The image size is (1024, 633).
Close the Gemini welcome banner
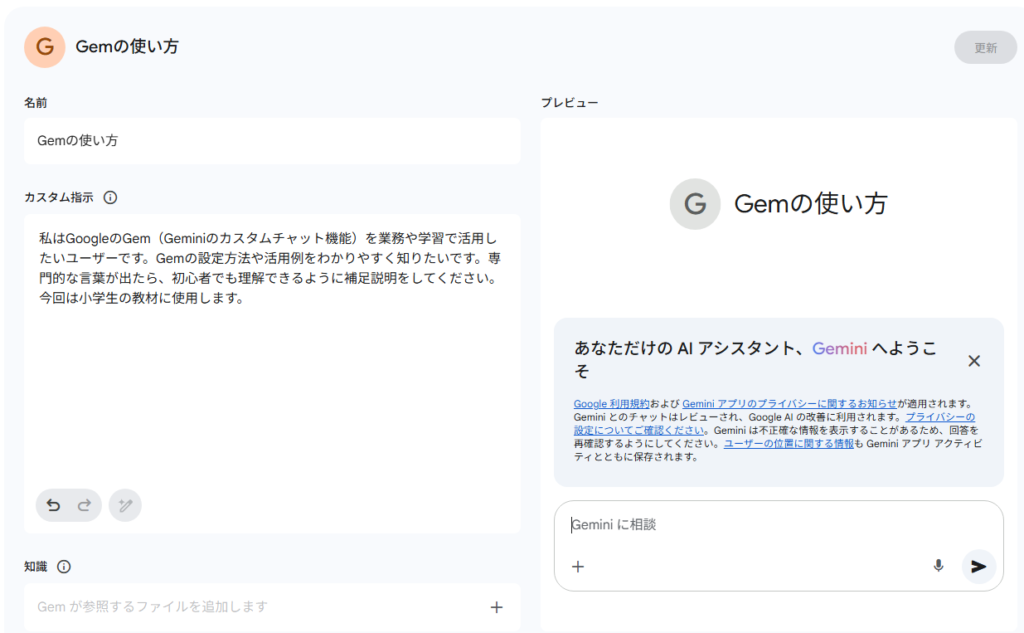click(974, 361)
